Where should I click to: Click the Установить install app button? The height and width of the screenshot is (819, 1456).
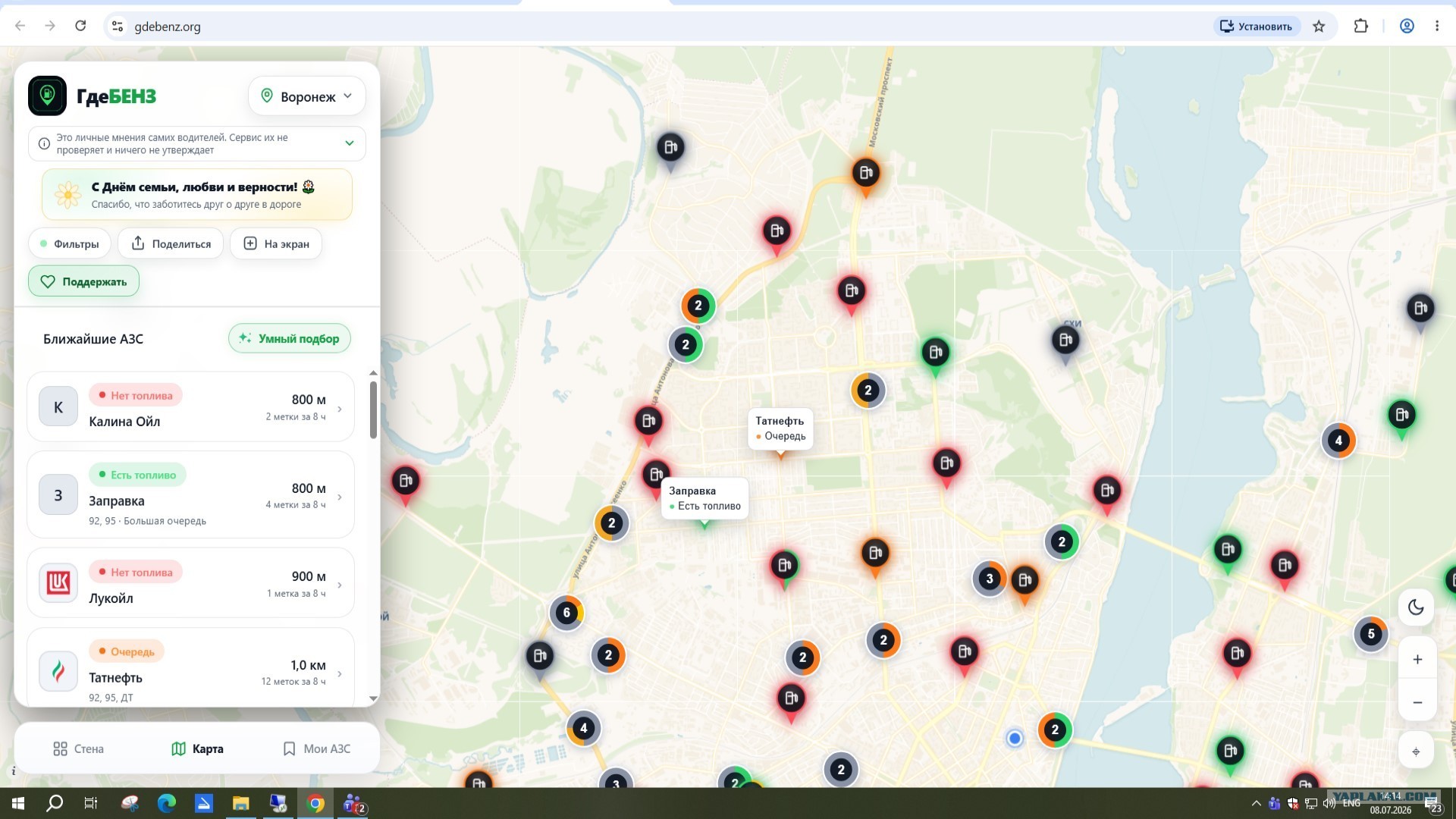[1257, 26]
